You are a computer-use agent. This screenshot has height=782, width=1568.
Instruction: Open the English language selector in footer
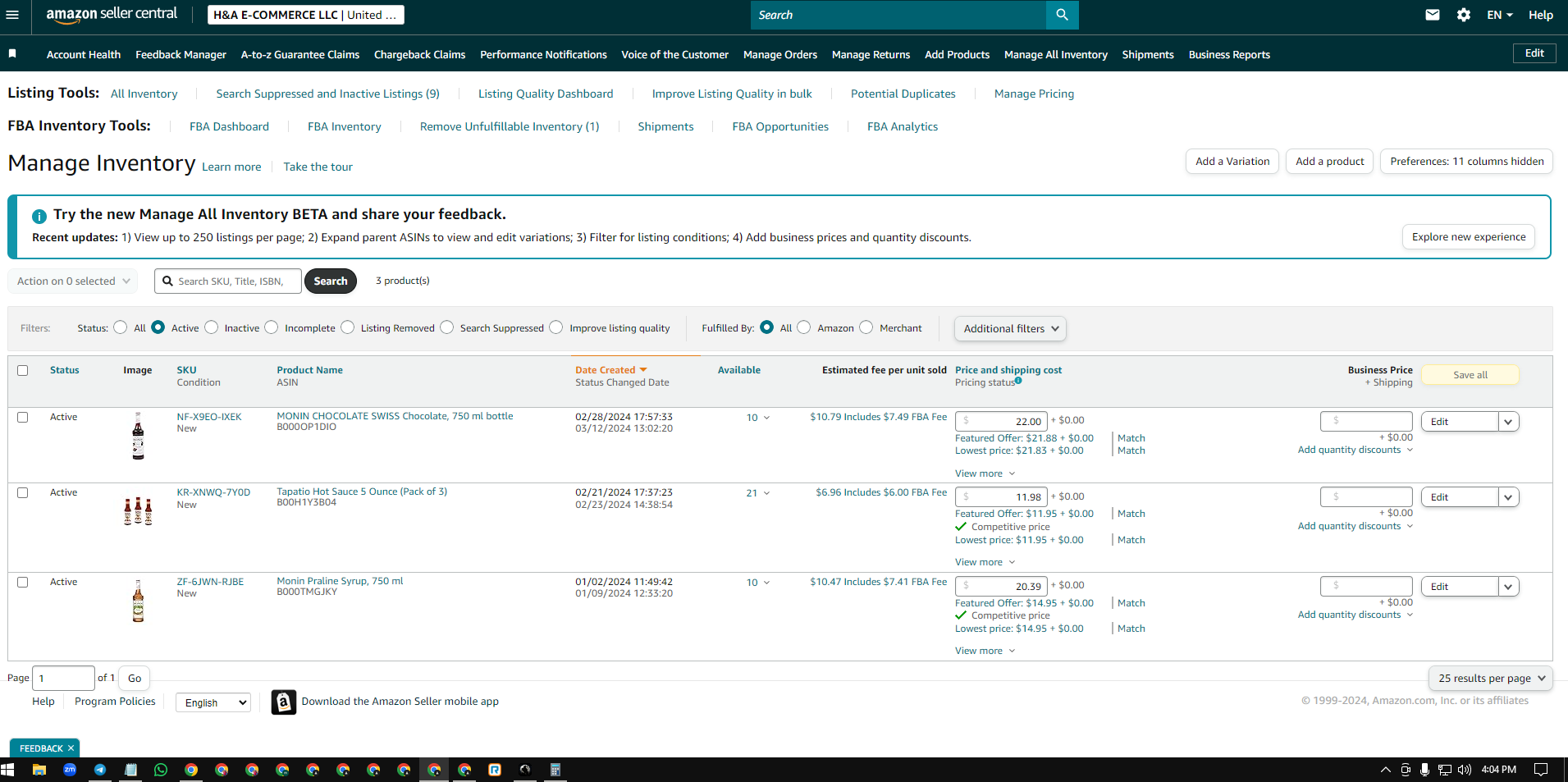coord(213,702)
